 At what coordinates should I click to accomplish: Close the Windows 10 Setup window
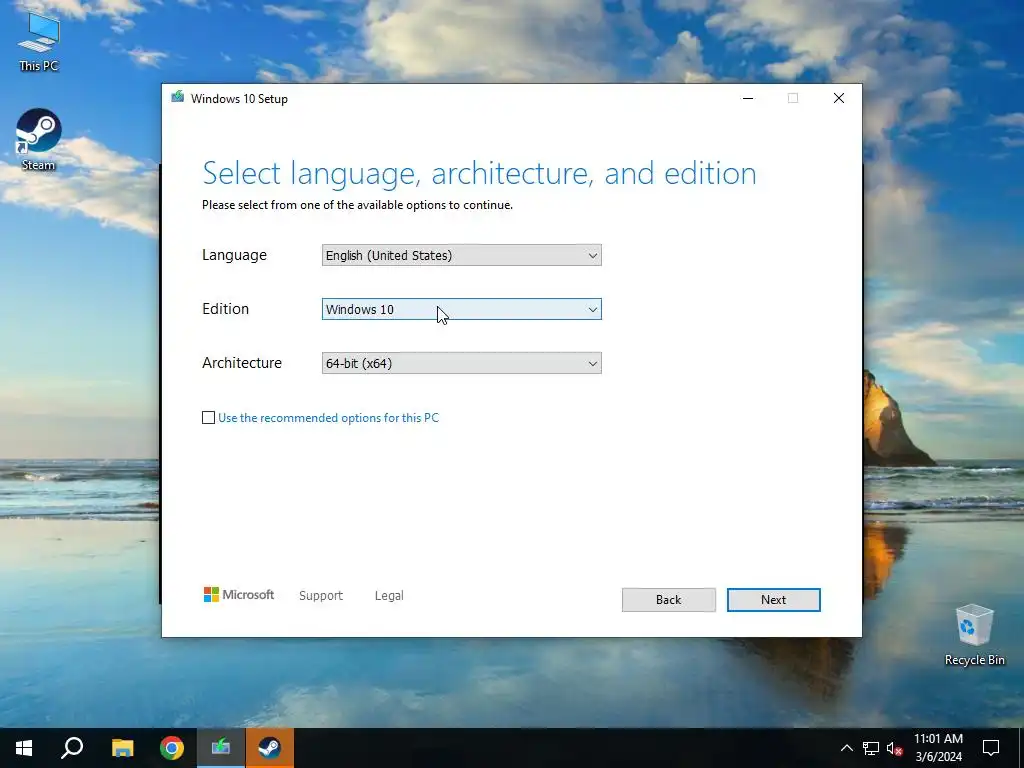pos(839,98)
